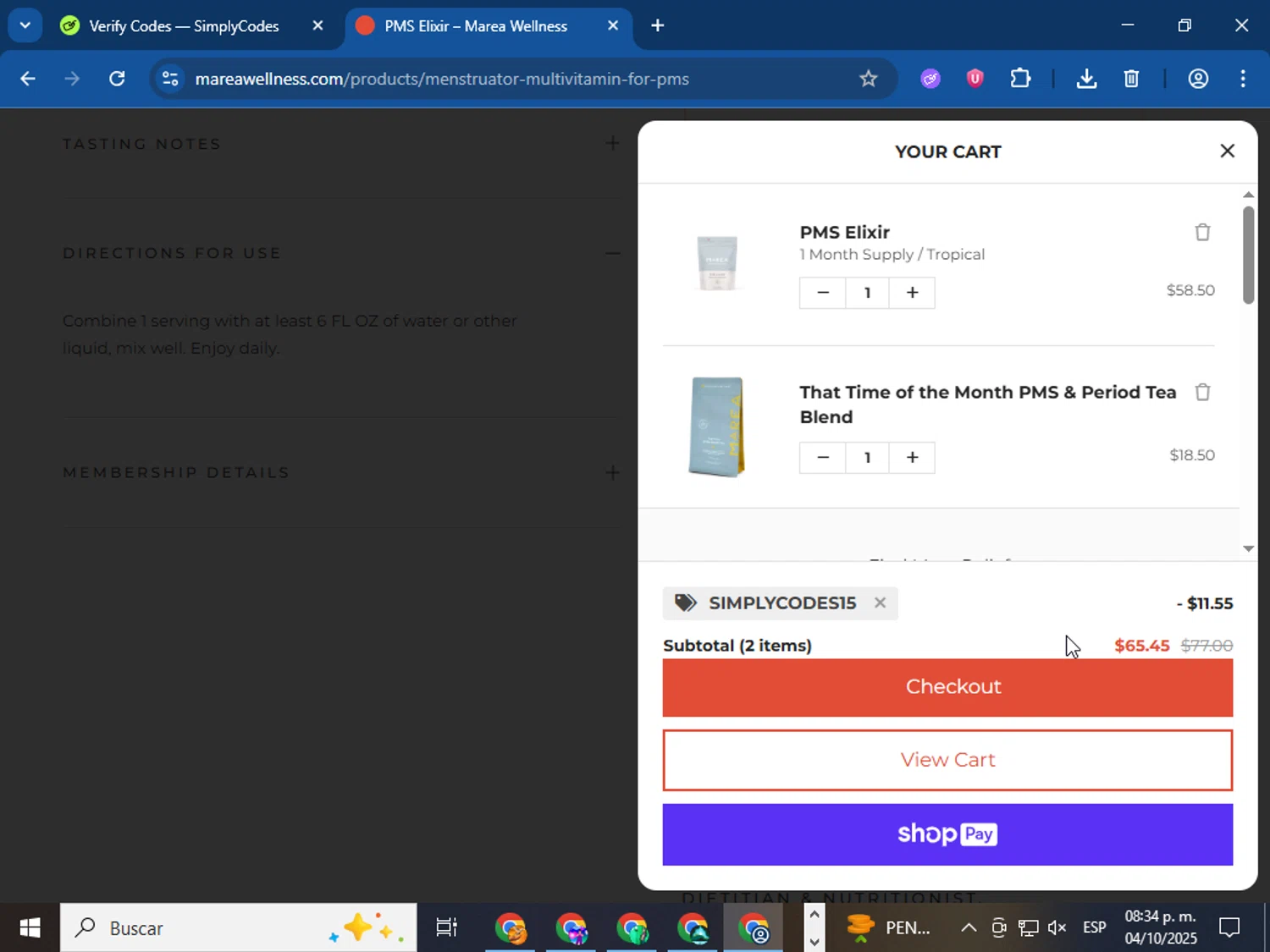Increase Tea Blend quantity
Image resolution: width=1270 pixels, height=952 pixels.
912,458
